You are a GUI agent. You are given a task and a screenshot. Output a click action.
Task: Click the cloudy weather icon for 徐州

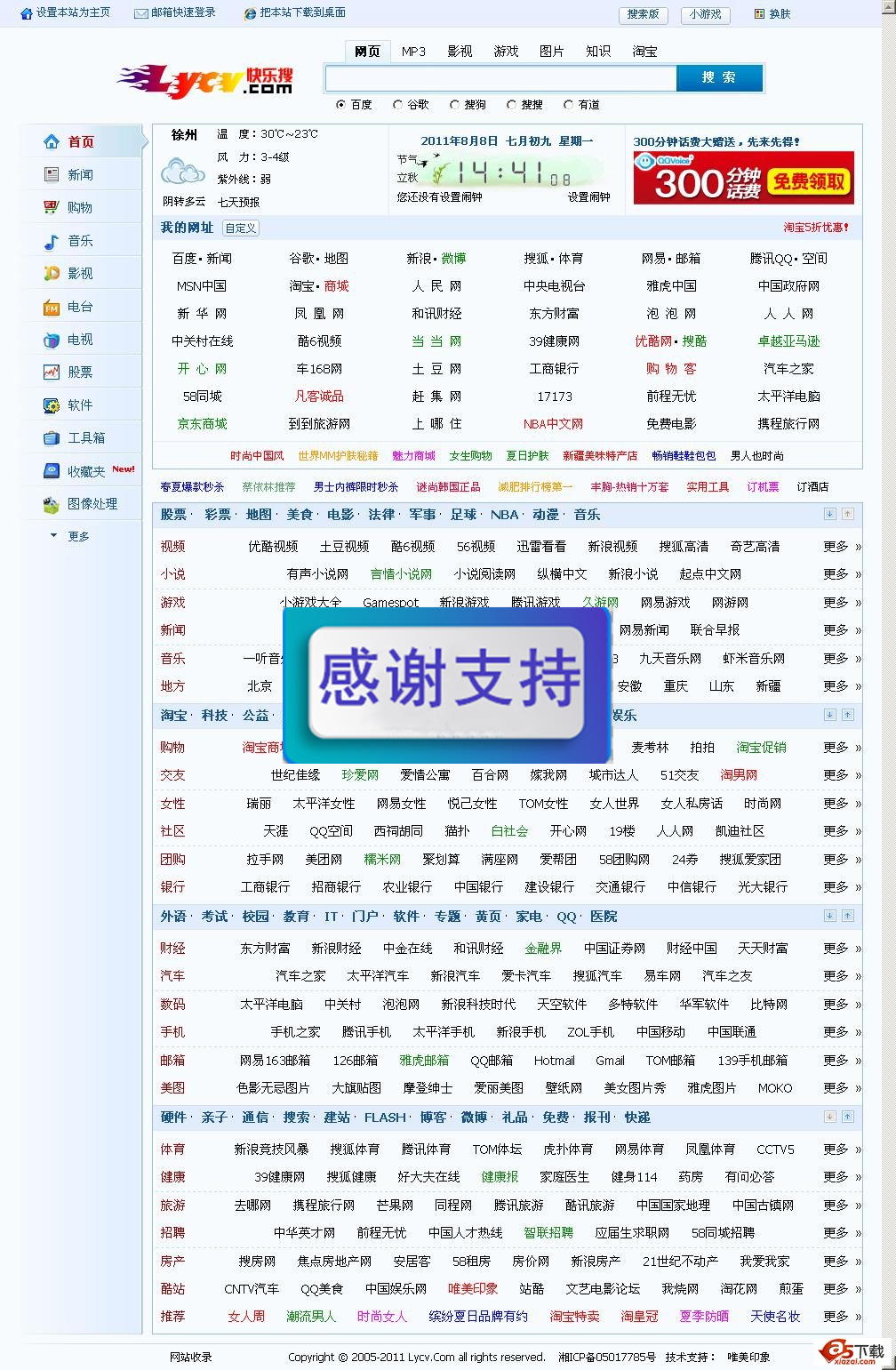[183, 170]
